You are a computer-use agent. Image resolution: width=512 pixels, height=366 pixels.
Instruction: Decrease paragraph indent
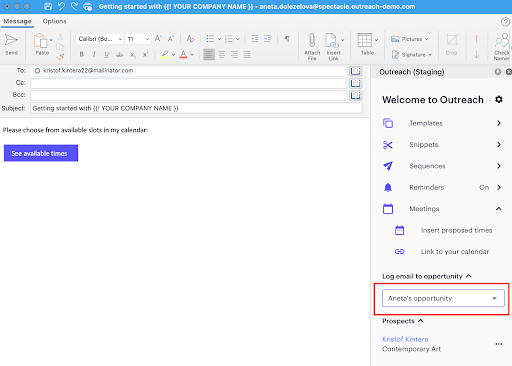click(255, 39)
